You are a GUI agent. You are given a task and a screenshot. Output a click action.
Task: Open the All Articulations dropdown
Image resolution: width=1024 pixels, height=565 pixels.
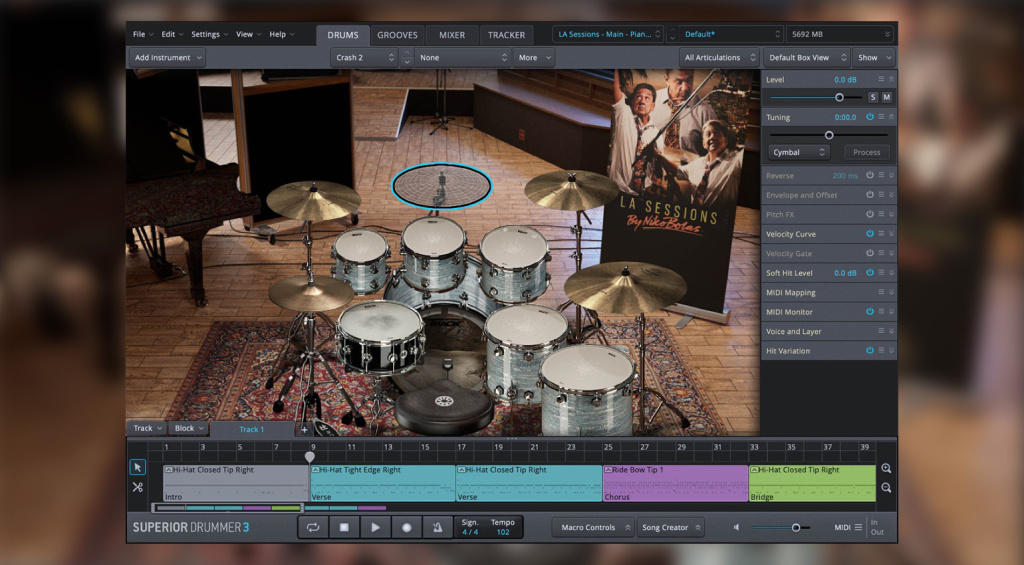tap(720, 57)
